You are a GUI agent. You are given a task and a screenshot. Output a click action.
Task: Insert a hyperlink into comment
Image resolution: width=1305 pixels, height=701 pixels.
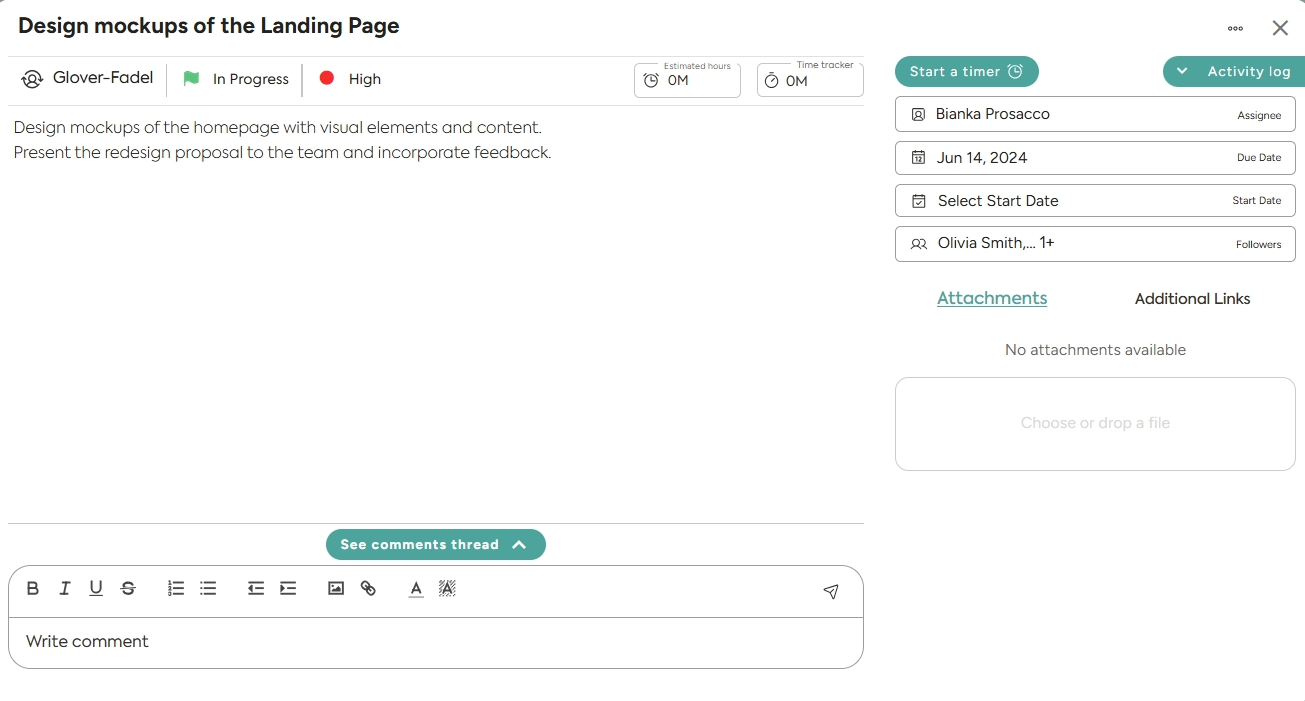[368, 589]
